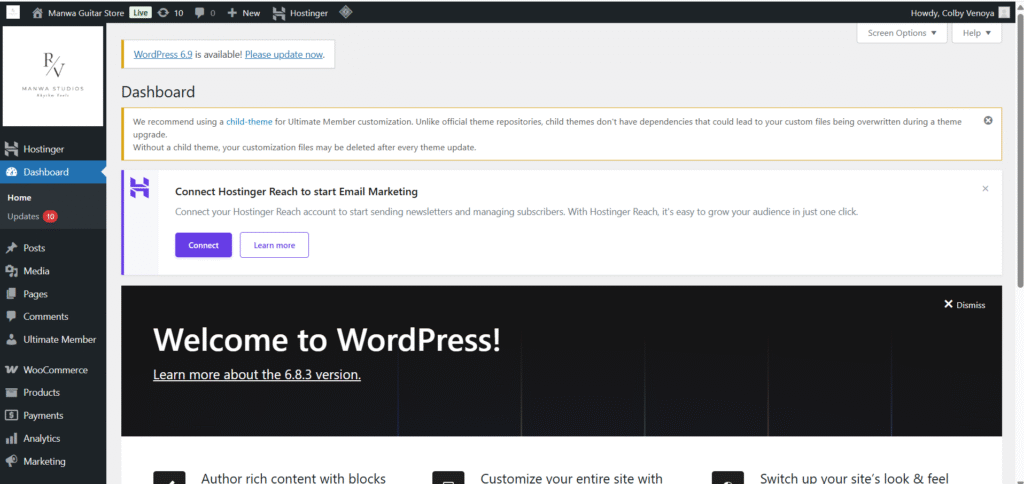
Task: Click the purple Connect button
Action: [x=203, y=245]
